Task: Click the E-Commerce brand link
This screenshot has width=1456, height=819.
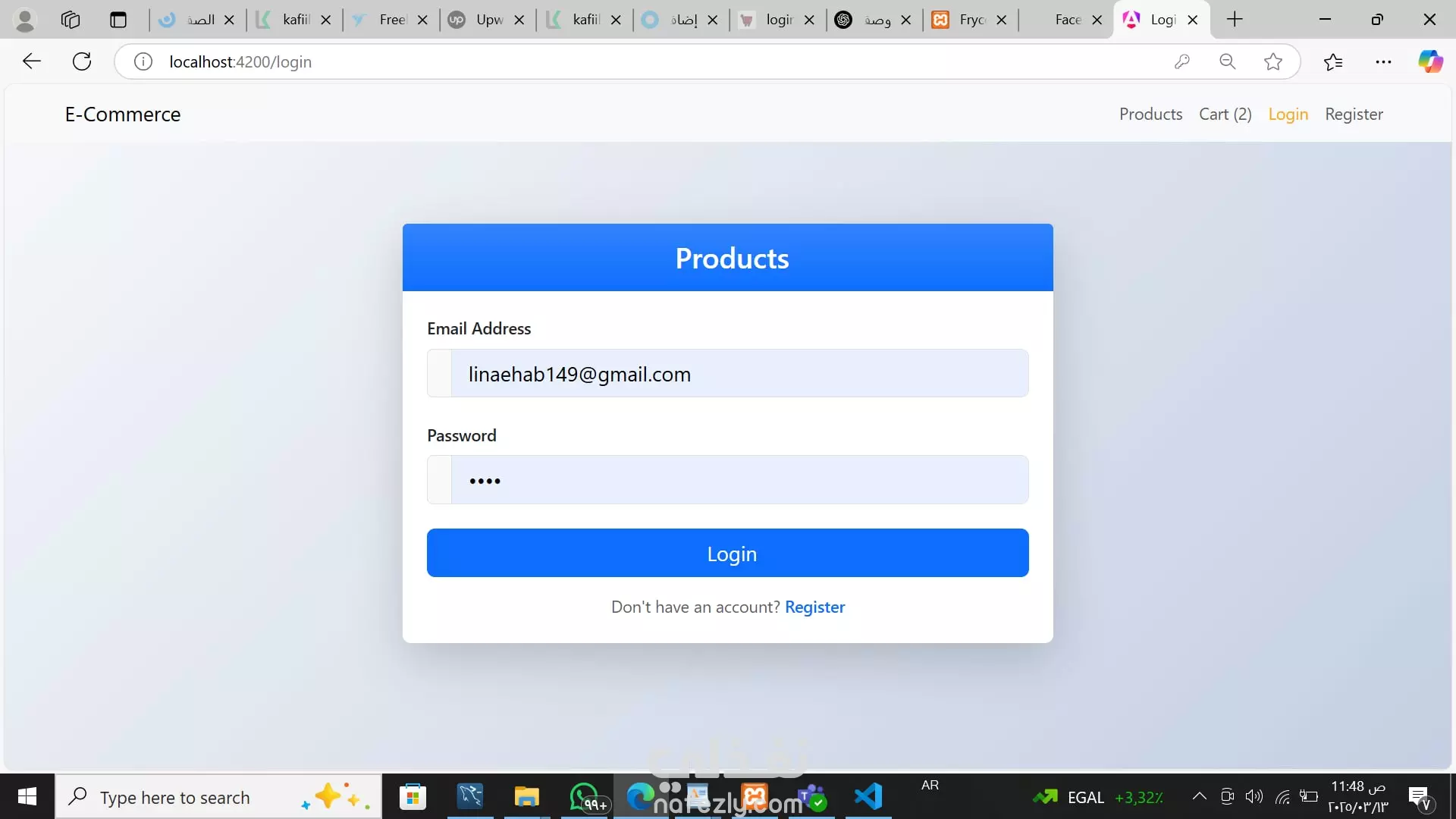Action: [x=123, y=115]
